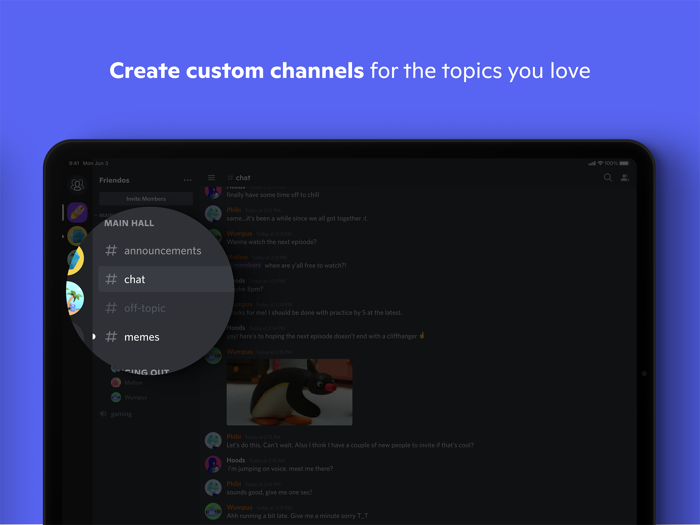Click the Invite Members button
700x525 pixels.
tap(146, 199)
